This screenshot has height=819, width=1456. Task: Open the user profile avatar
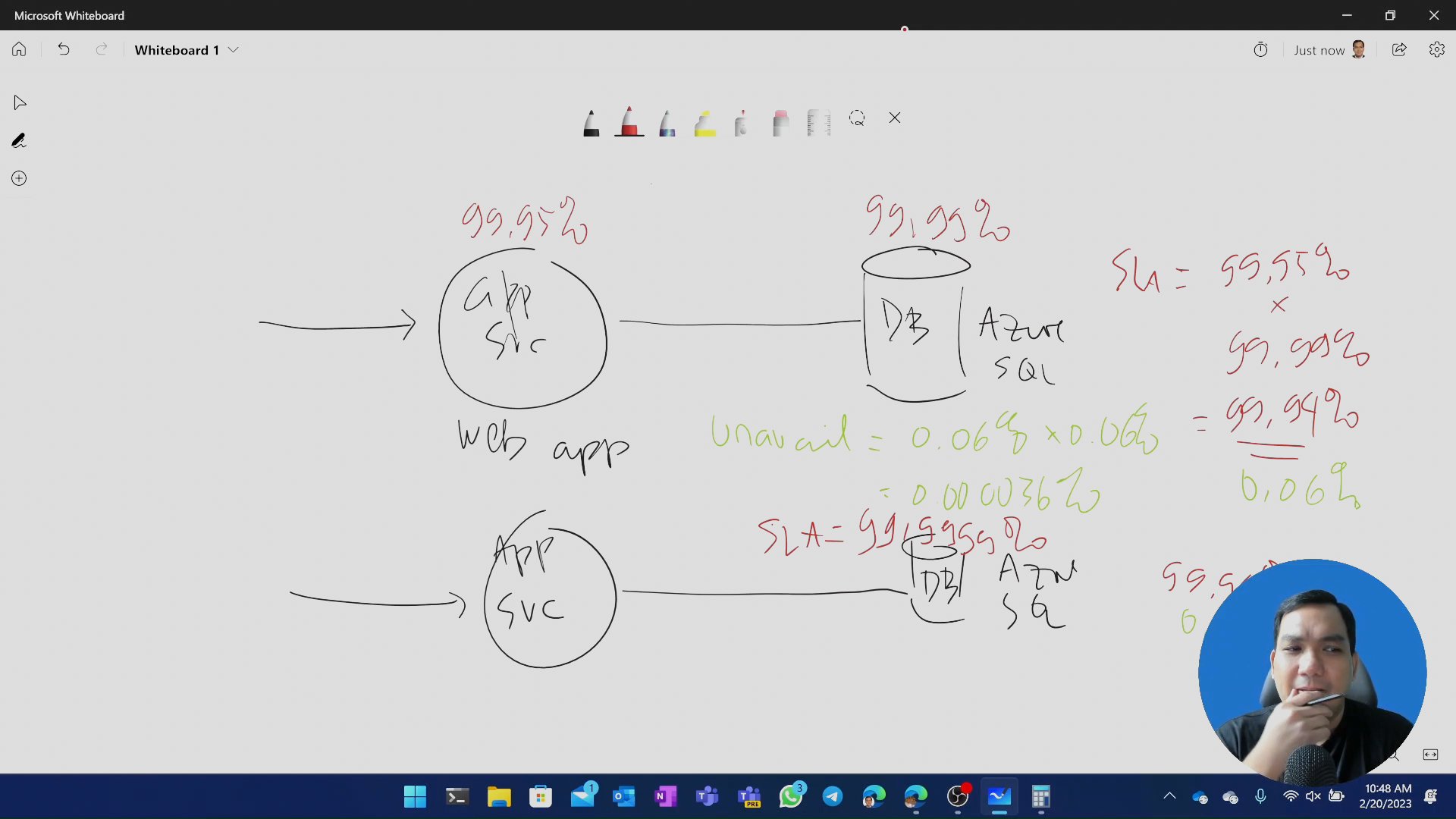pyautogui.click(x=1358, y=49)
